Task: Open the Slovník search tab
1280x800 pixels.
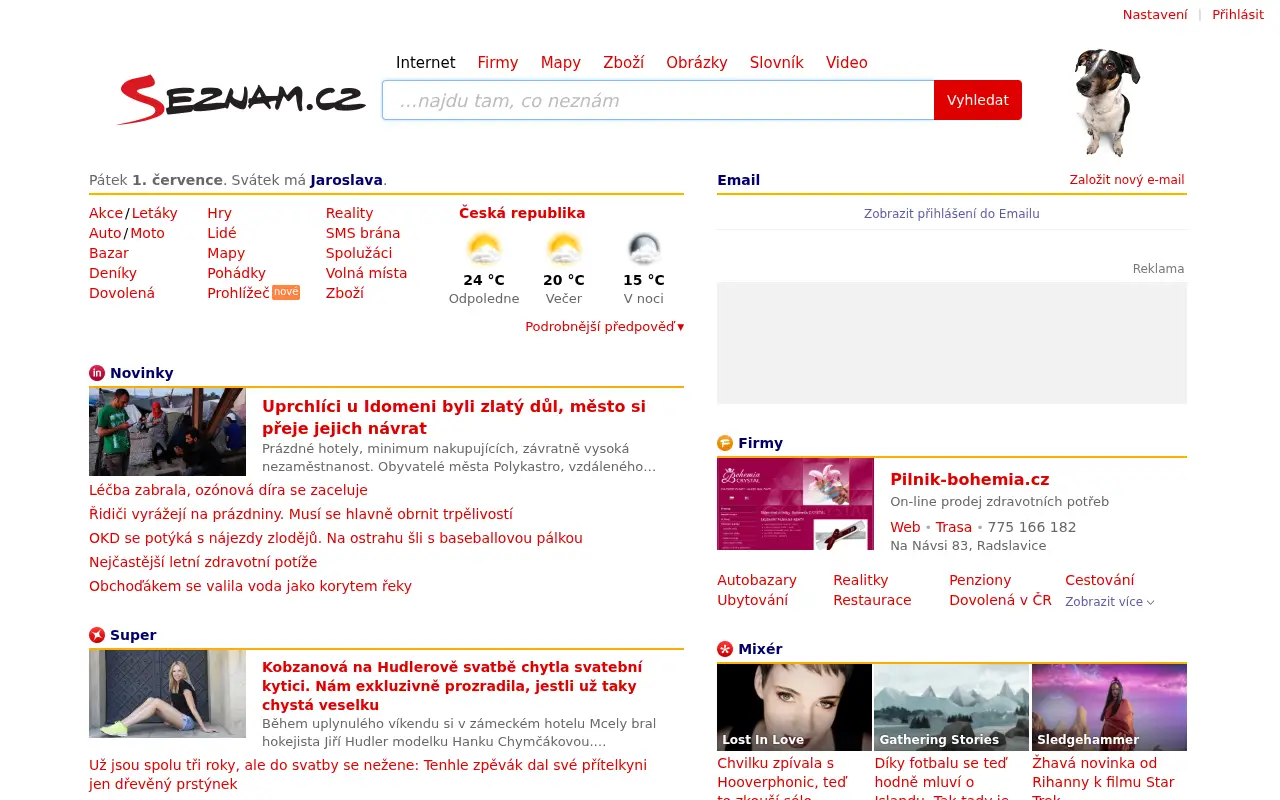Action: 777,62
